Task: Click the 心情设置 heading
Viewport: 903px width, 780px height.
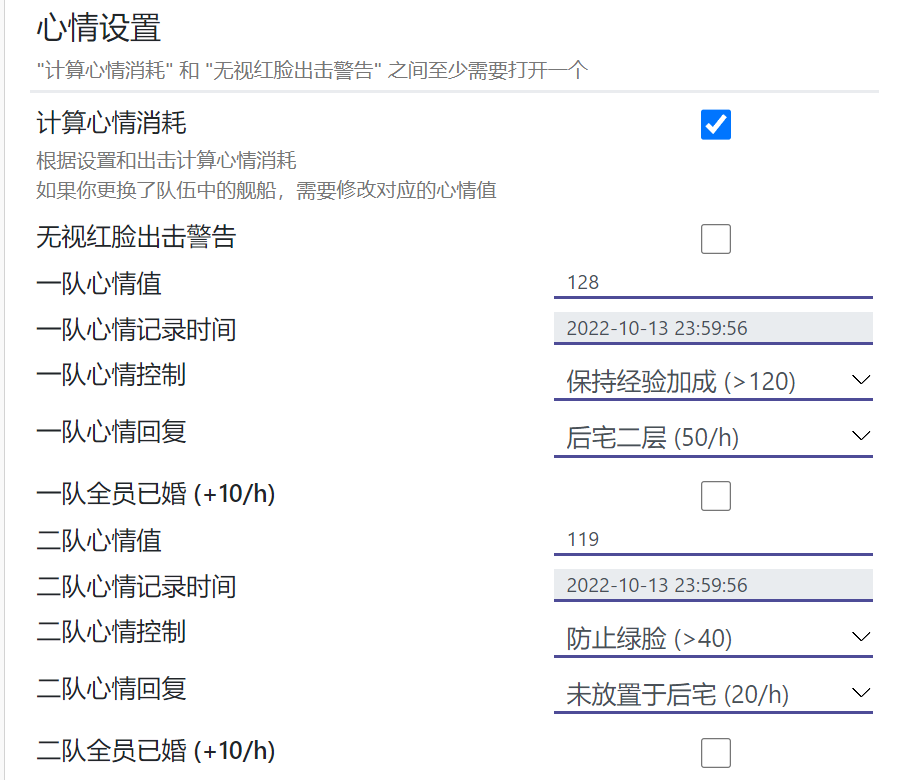Action: tap(98, 28)
